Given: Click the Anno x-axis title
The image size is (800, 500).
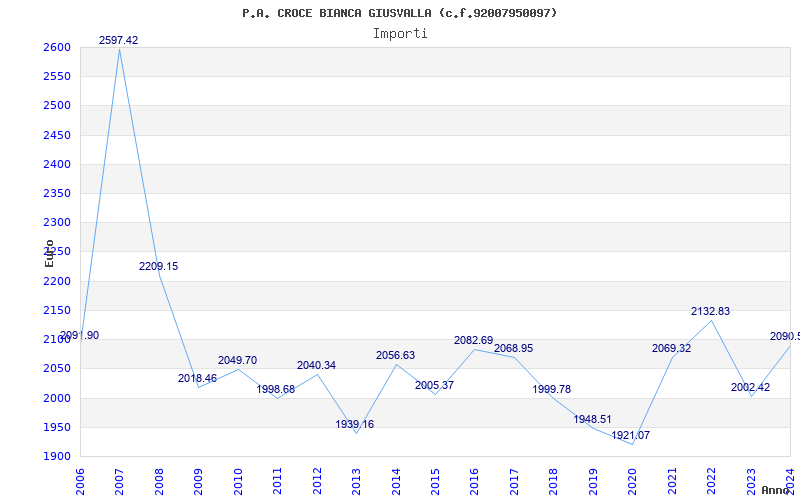Looking at the screenshot, I should pyautogui.click(x=776, y=490).
